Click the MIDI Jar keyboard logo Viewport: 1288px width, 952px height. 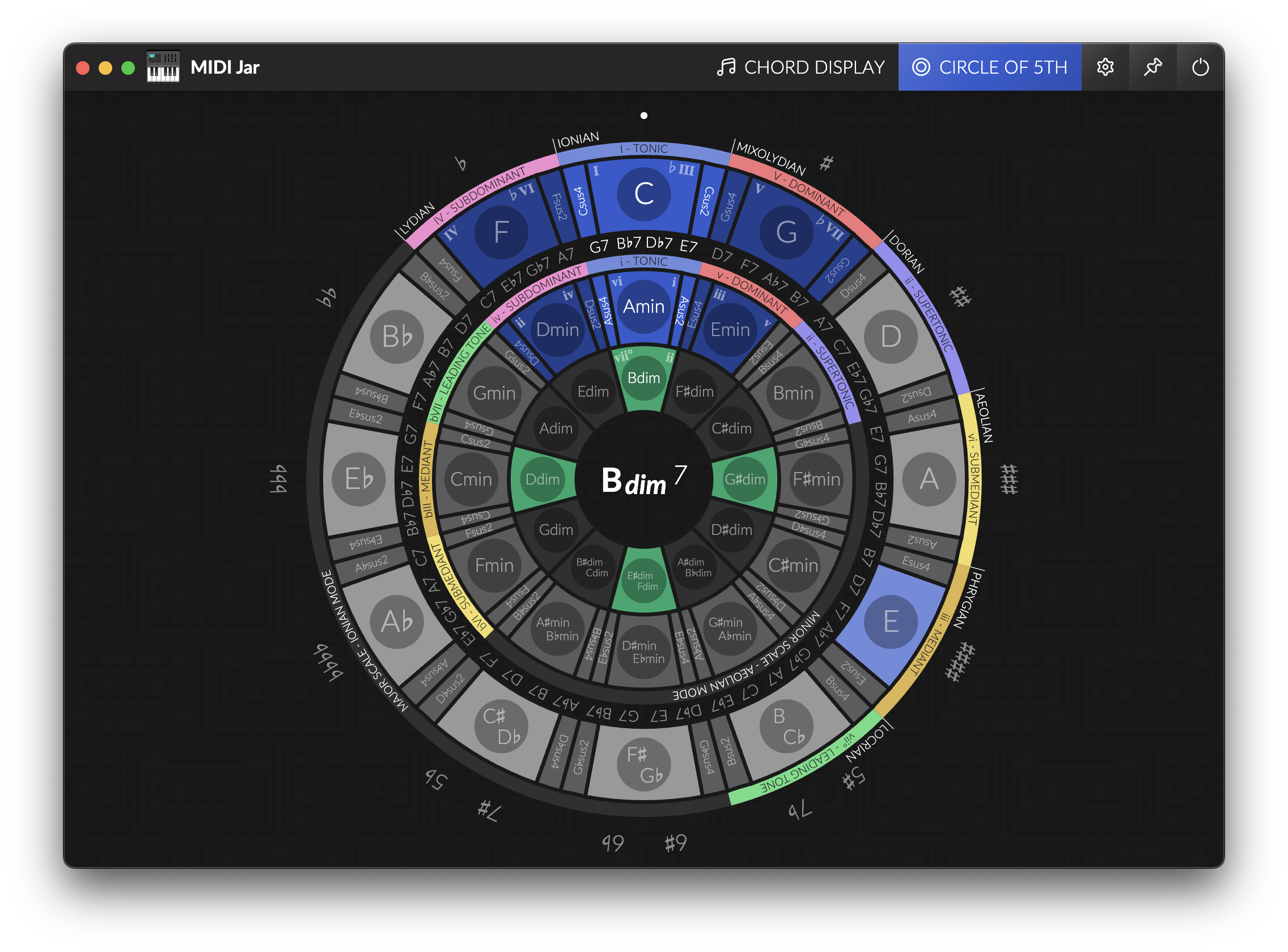pyautogui.click(x=163, y=67)
